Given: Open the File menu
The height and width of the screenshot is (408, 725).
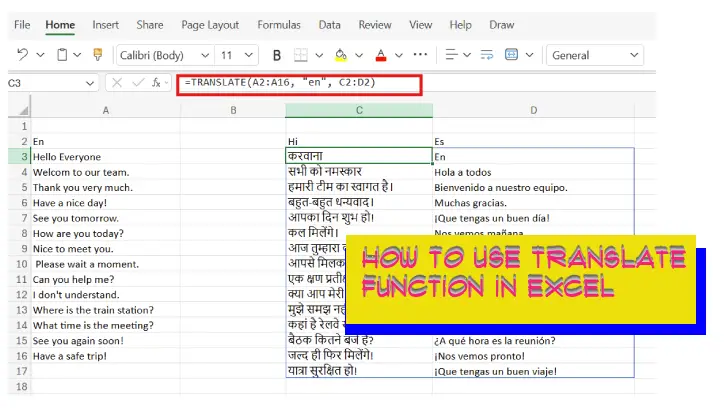Looking at the screenshot, I should (x=22, y=25).
